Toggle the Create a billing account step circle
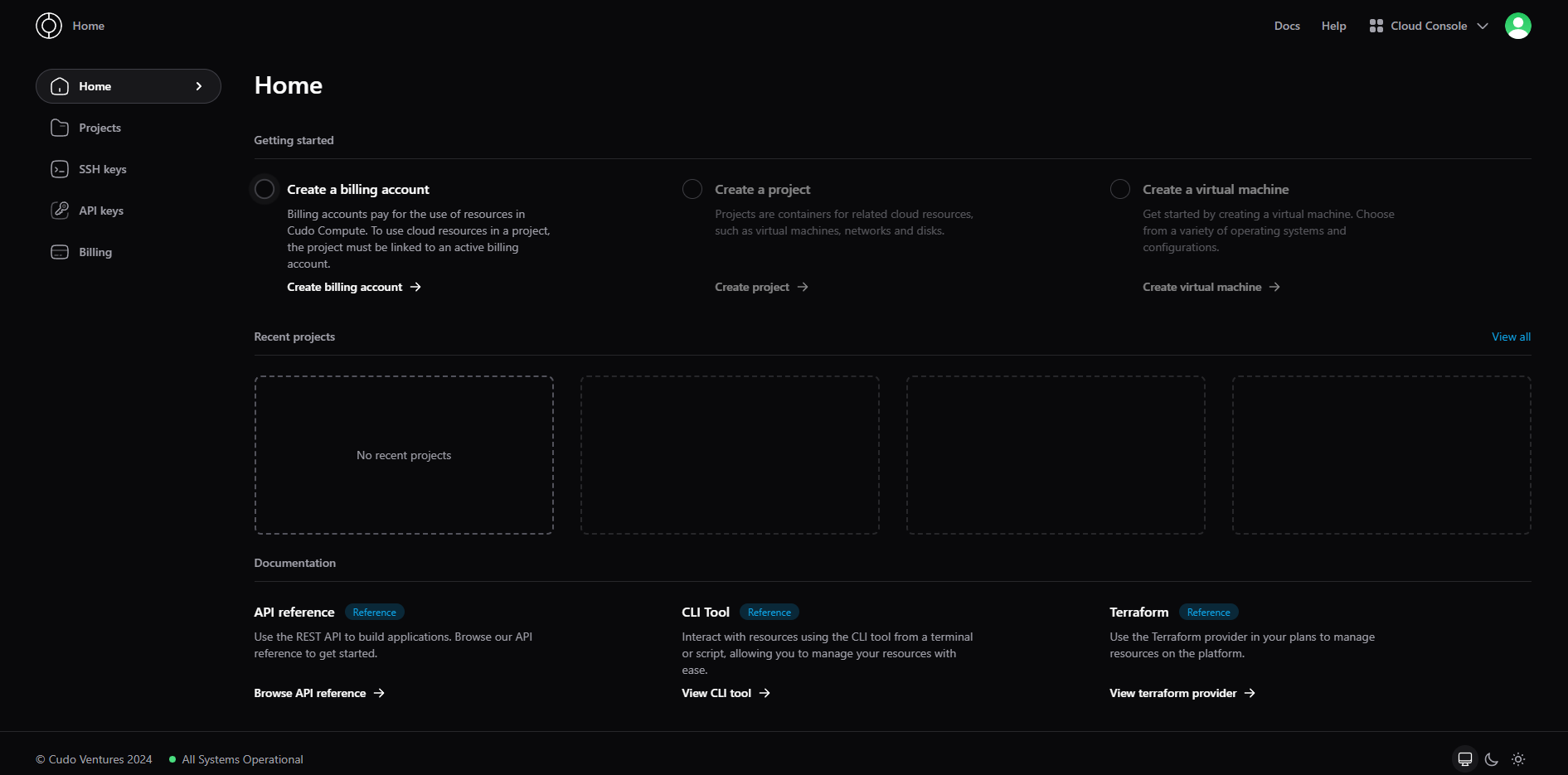The width and height of the screenshot is (1568, 775). click(x=265, y=189)
